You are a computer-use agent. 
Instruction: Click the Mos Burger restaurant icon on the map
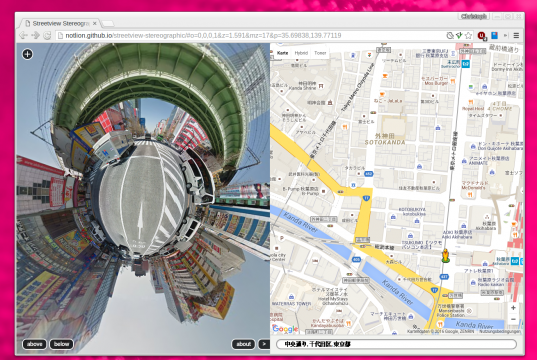click(x=453, y=81)
